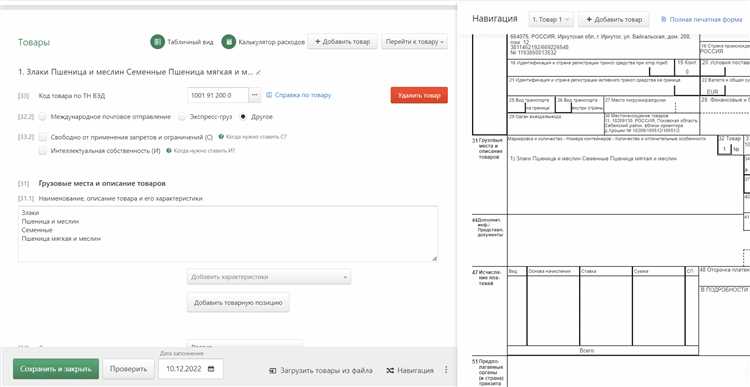Open the Добавить характеристики dropdown
This screenshot has height=387, width=750.
(269, 277)
